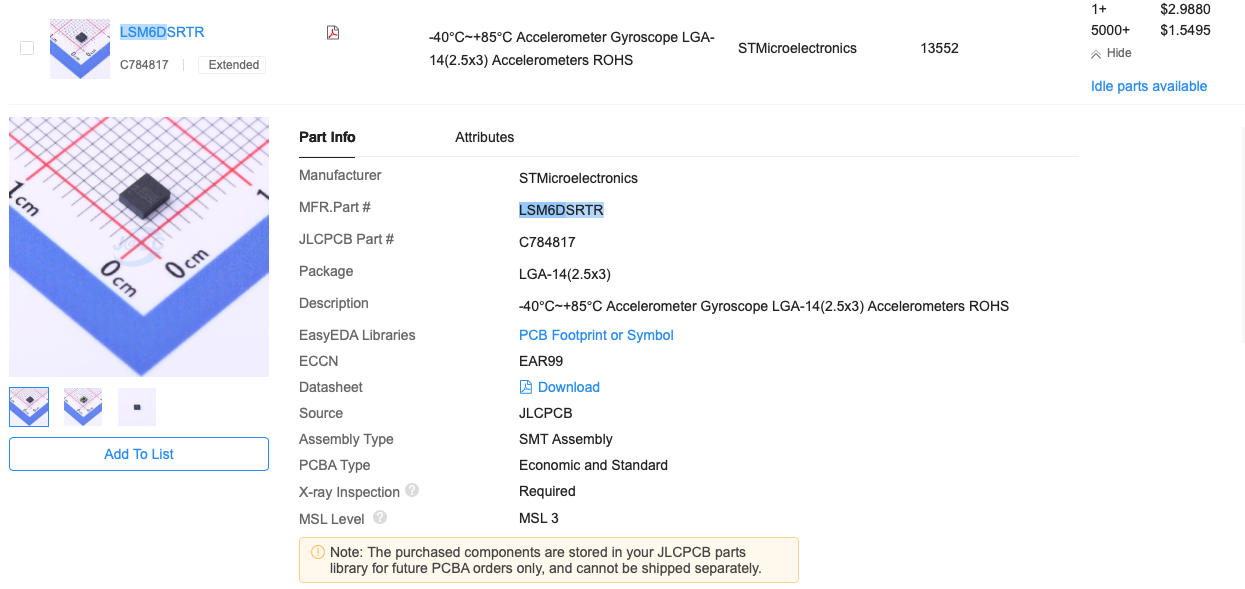Collapse details with the Hide chevron
1245x589 pixels.
point(1111,53)
